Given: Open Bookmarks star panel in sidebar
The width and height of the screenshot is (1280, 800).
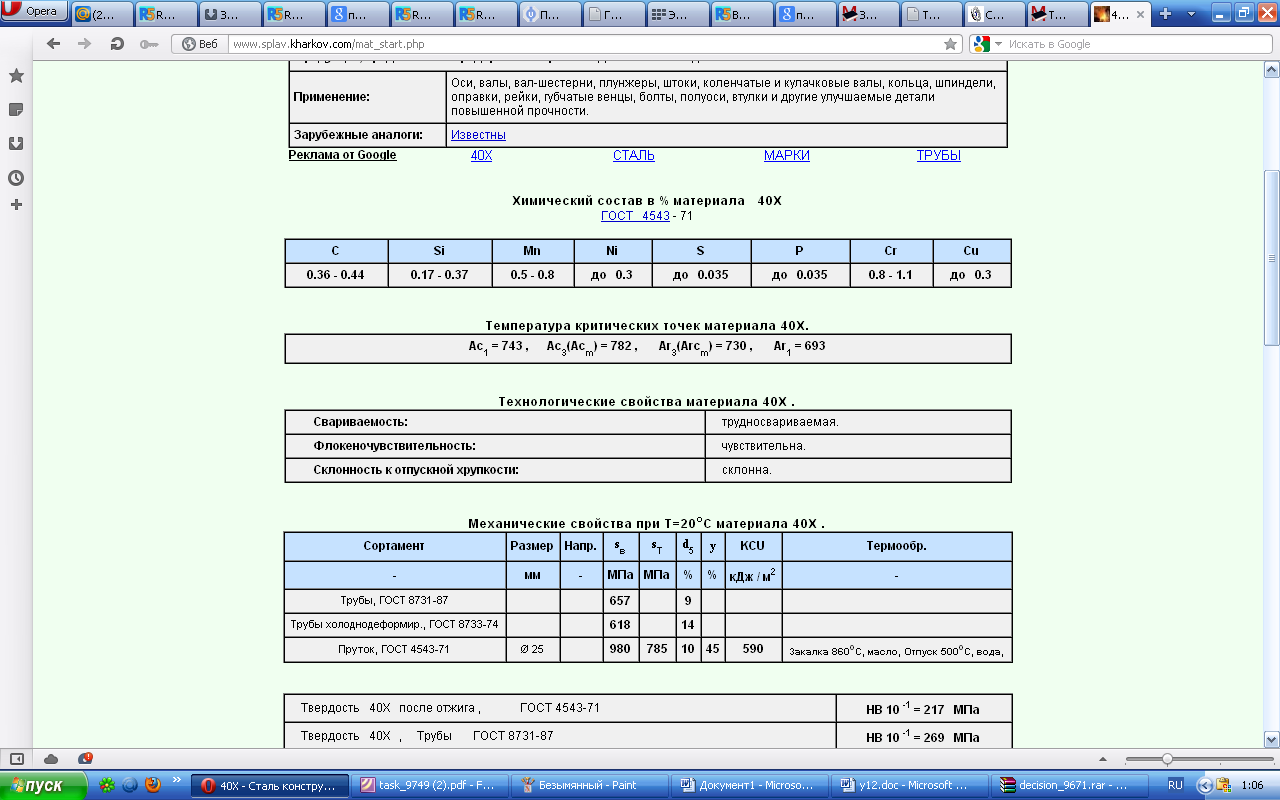Looking at the screenshot, I should (x=16, y=76).
